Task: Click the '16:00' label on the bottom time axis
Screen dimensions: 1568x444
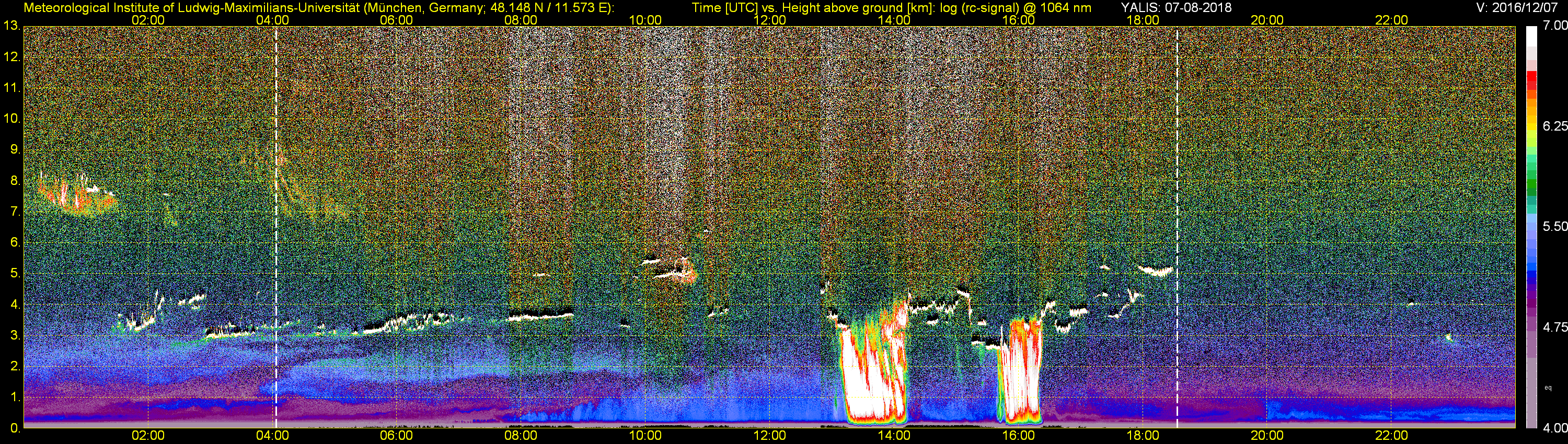Action: pos(1018,436)
